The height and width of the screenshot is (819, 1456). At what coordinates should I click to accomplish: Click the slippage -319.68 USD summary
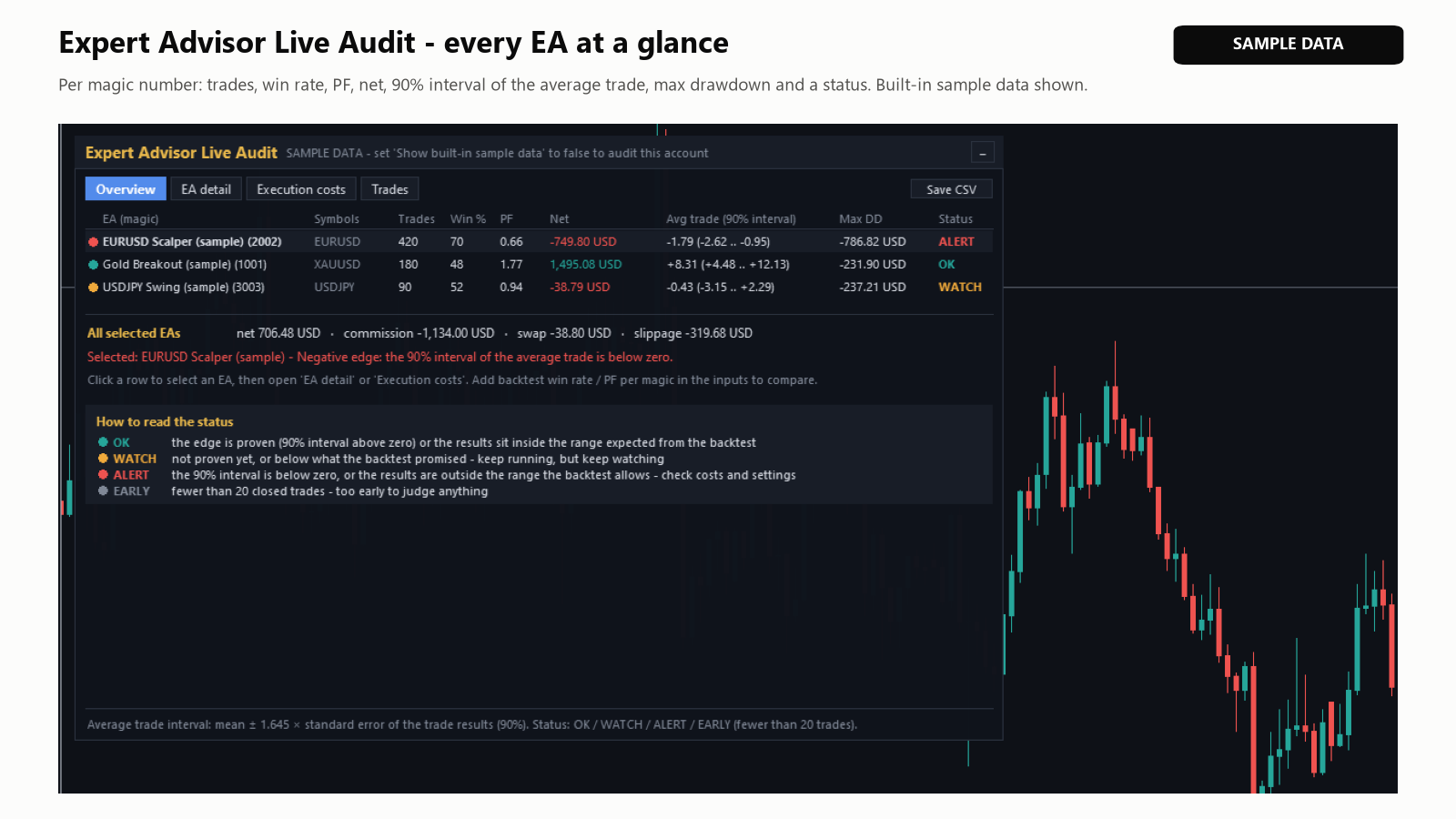click(693, 333)
